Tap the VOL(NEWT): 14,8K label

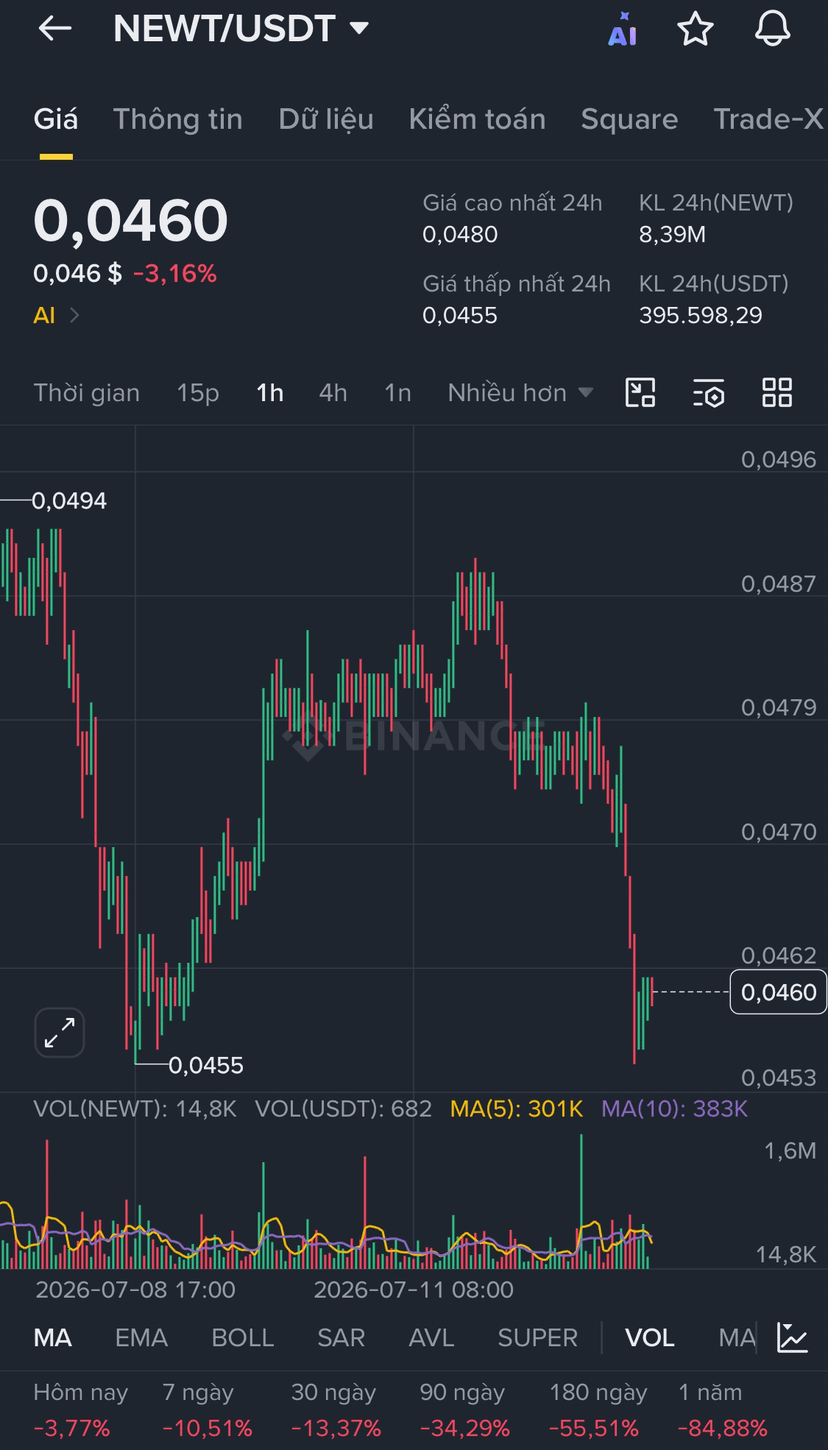[x=135, y=1108]
